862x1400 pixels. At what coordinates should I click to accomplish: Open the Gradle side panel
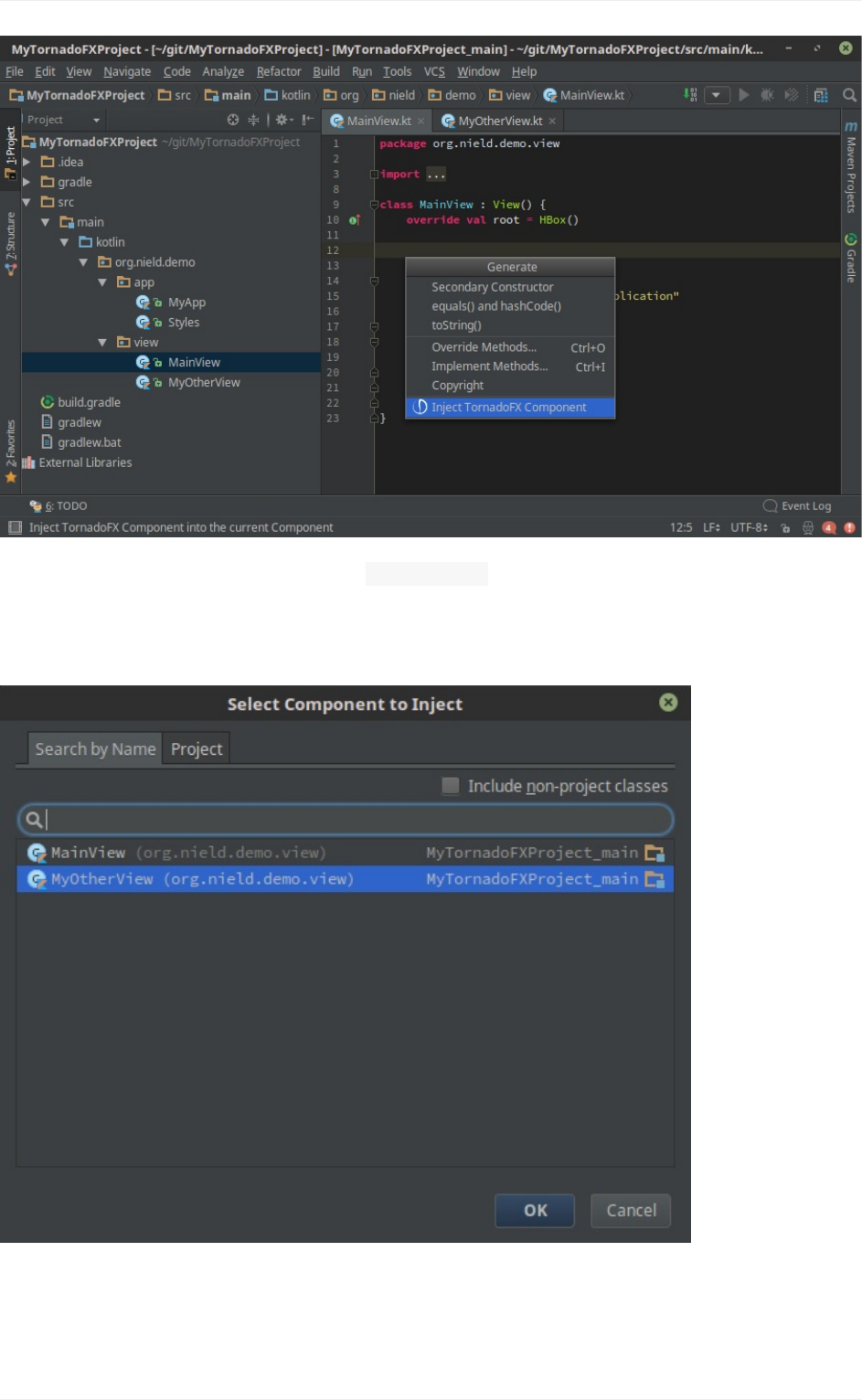click(x=851, y=258)
